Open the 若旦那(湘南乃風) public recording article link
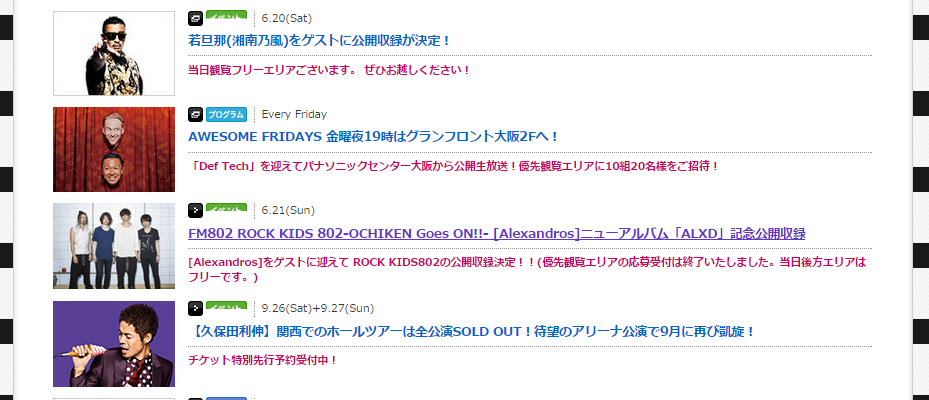Viewport: 929px width, 400px height. (x=319, y=41)
